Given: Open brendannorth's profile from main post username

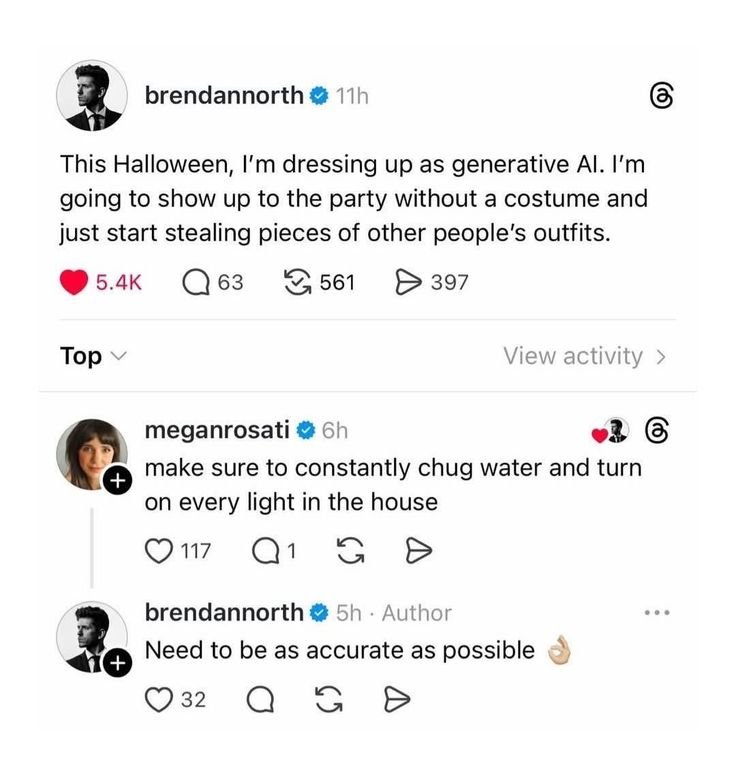Looking at the screenshot, I should [x=224, y=96].
